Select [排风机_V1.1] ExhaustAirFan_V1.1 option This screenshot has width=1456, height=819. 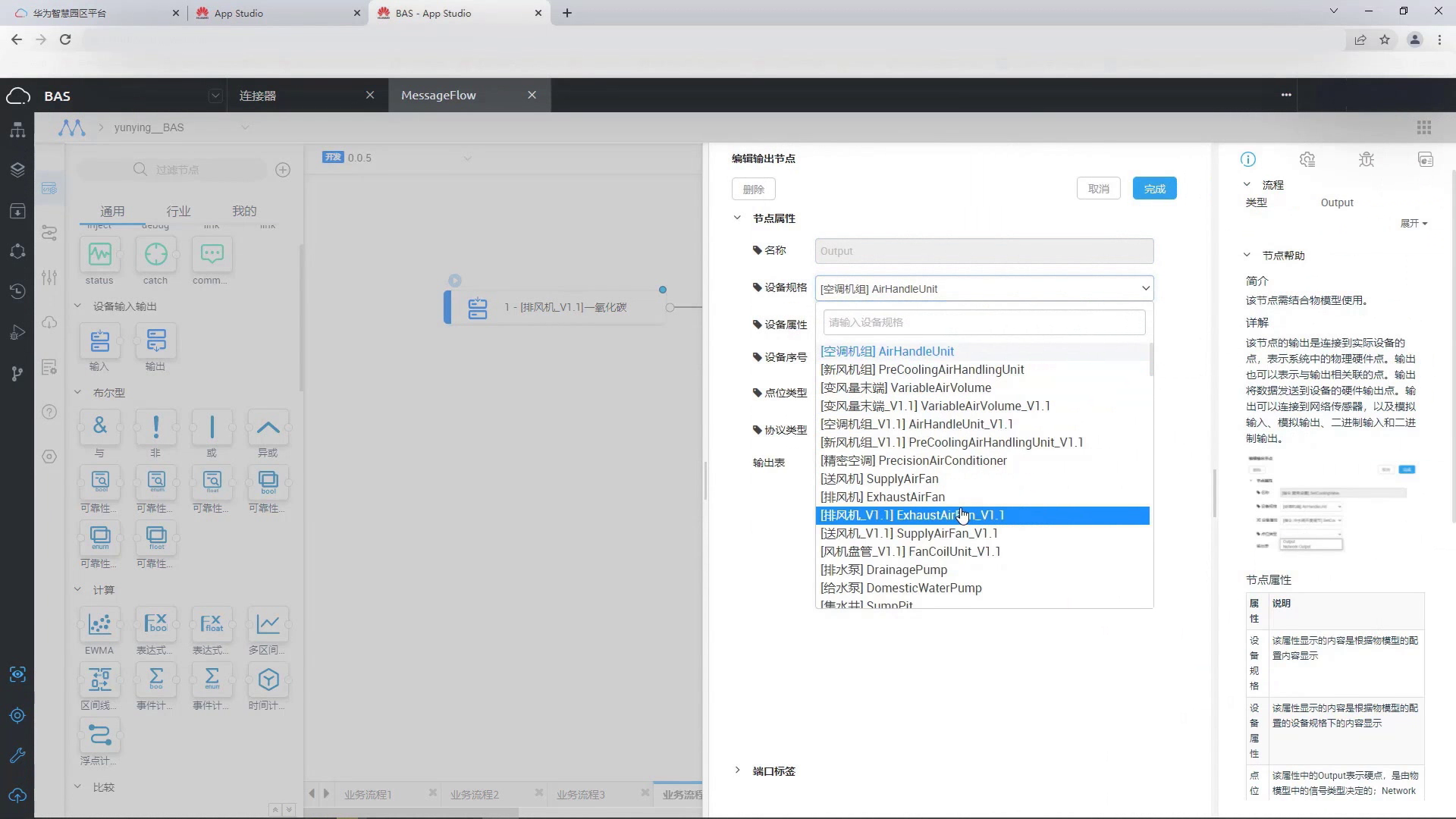pos(983,515)
